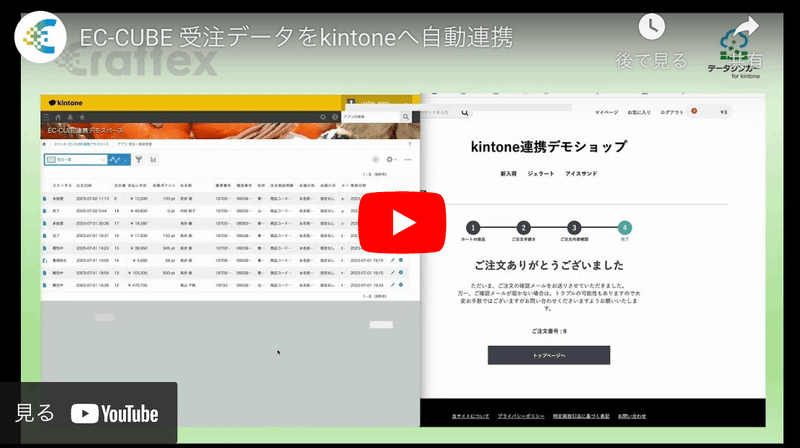The width and height of the screenshot is (800, 448).
Task: Edit the 2023-07-01 19:05 order row
Action: click(392, 260)
